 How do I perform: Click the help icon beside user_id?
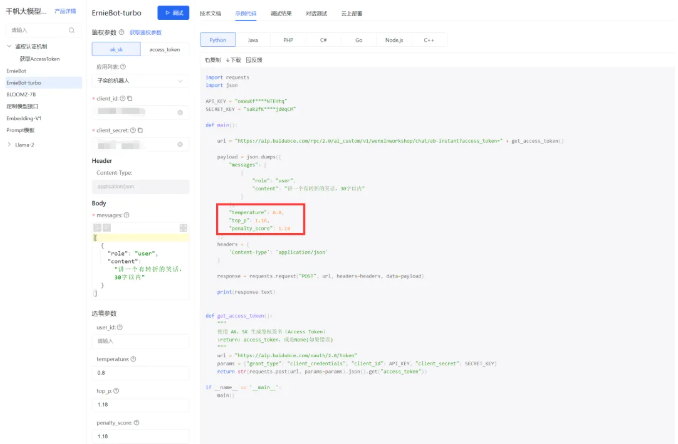click(x=120, y=327)
